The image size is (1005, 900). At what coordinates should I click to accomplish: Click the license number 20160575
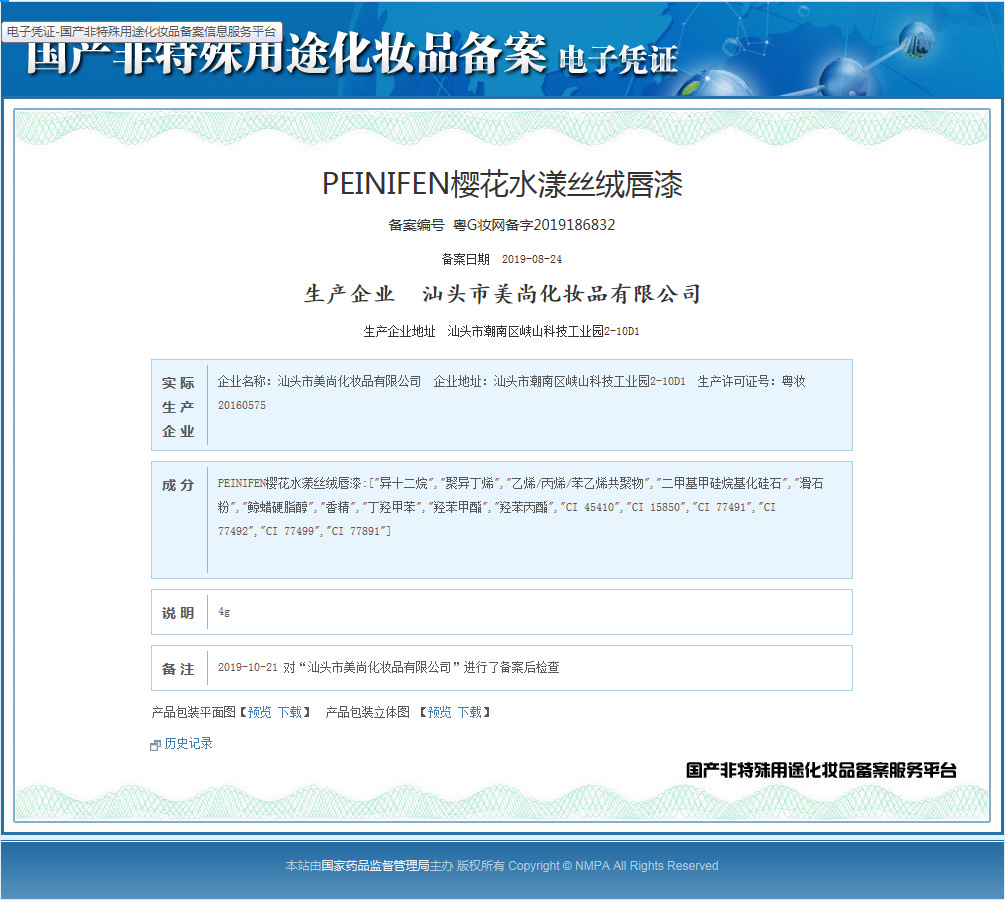(x=242, y=405)
